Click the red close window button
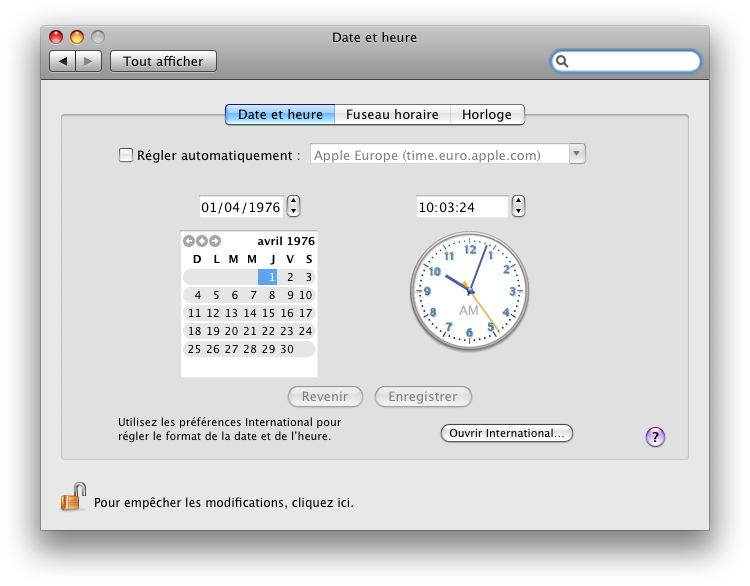 pyautogui.click(x=56, y=37)
